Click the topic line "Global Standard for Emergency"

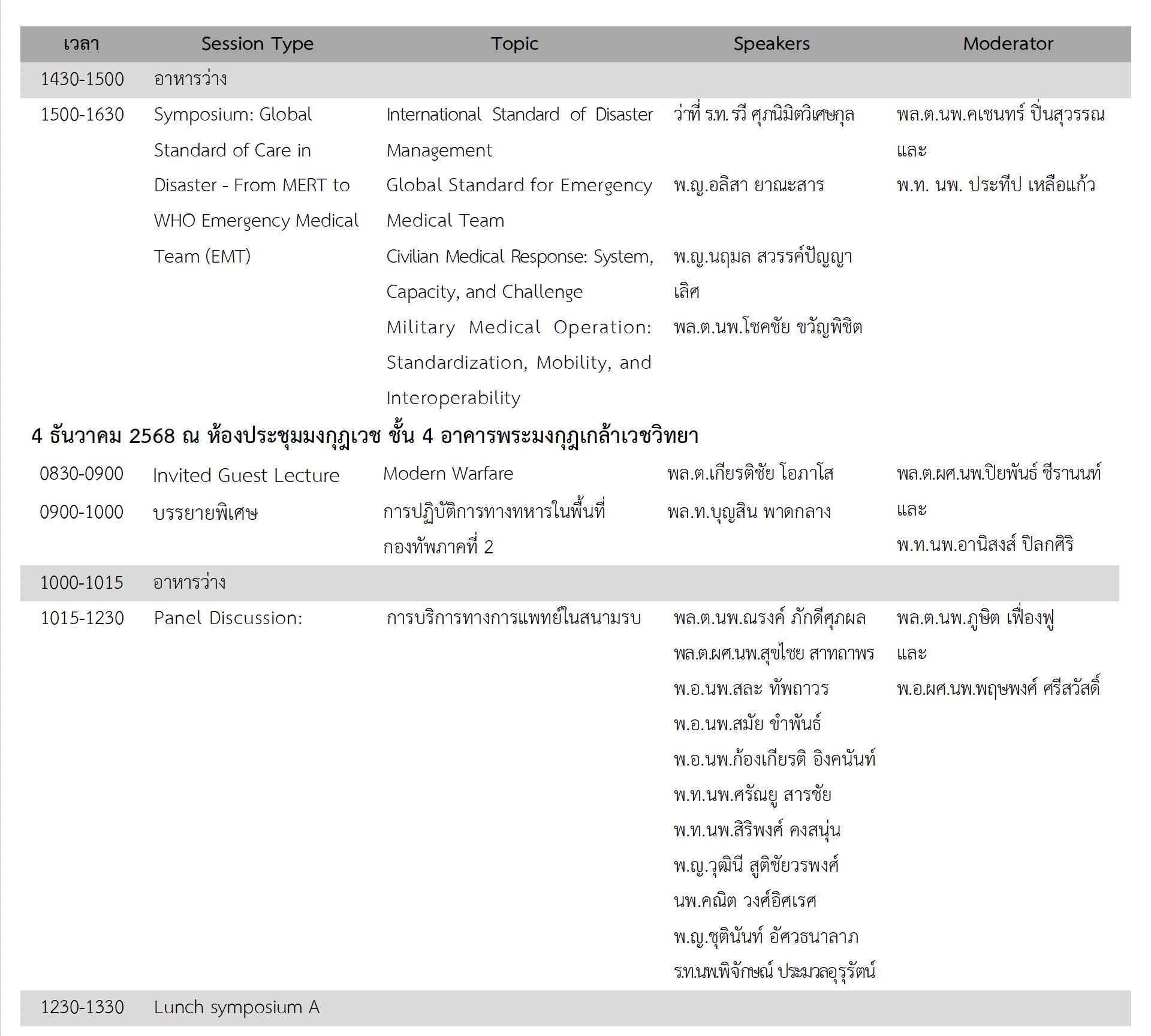[519, 185]
